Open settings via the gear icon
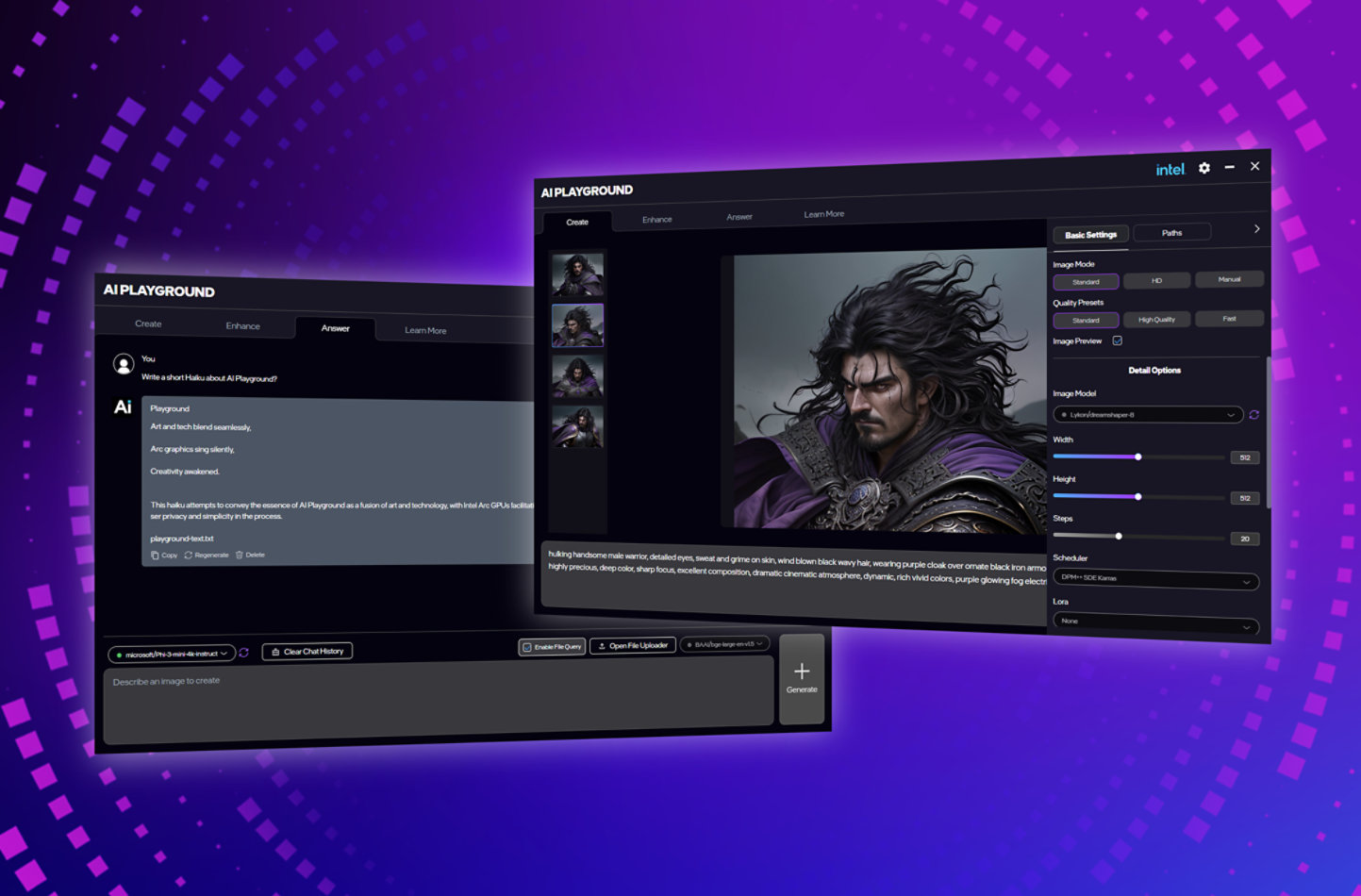1361x896 pixels. coord(1204,168)
